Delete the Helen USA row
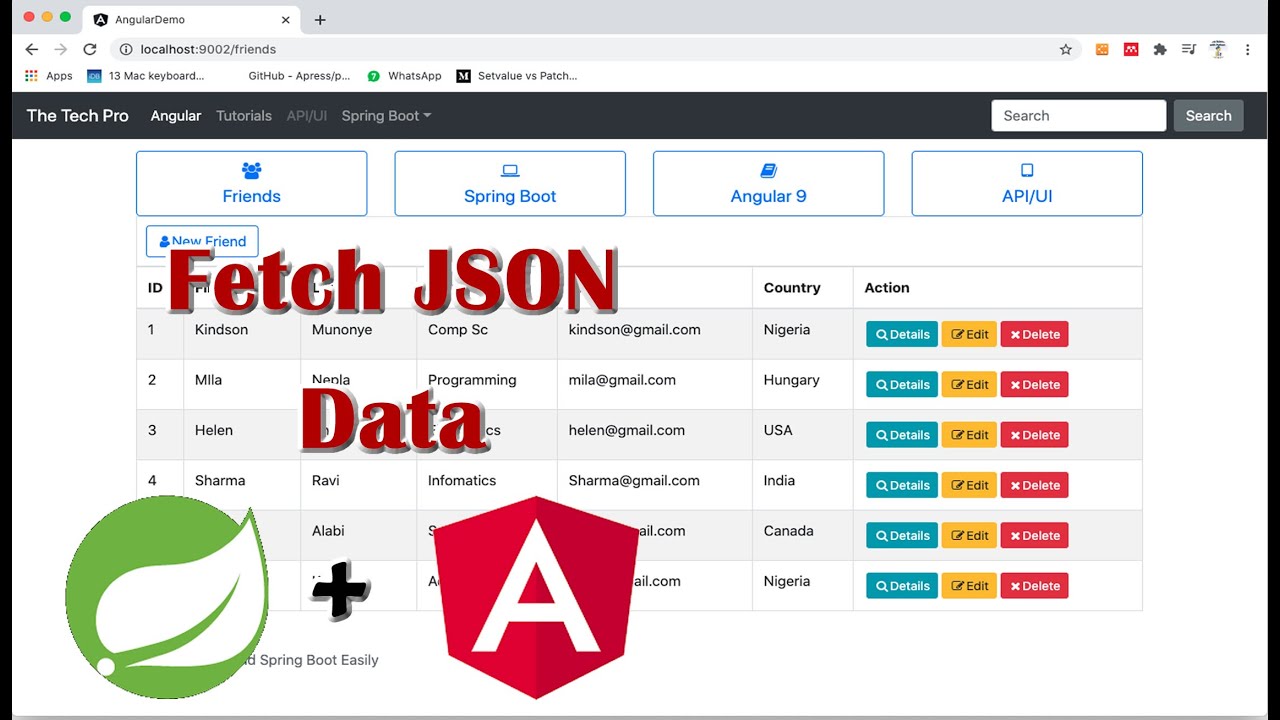This screenshot has width=1280, height=720. pos(1034,435)
